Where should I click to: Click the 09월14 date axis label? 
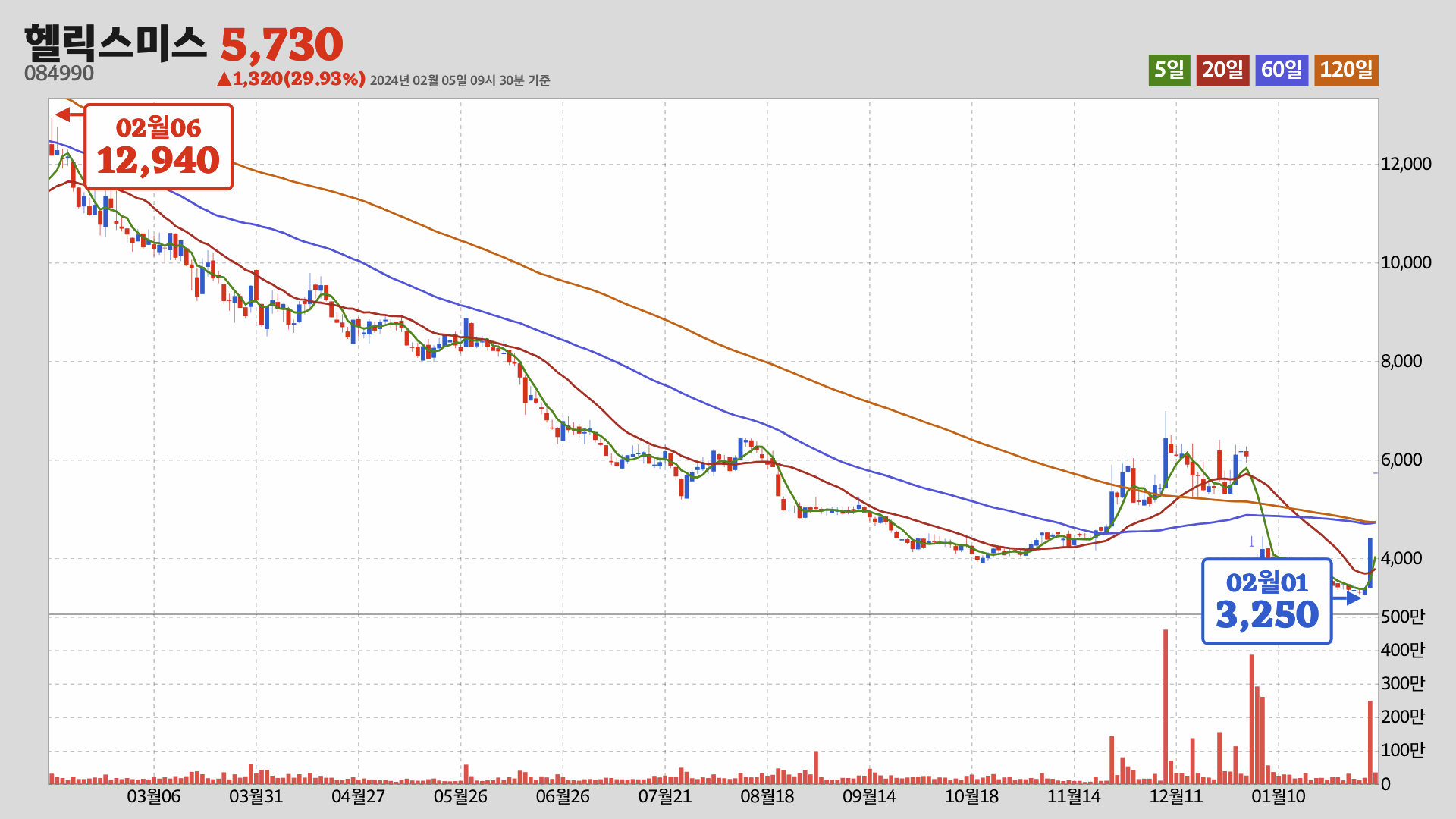point(870,796)
